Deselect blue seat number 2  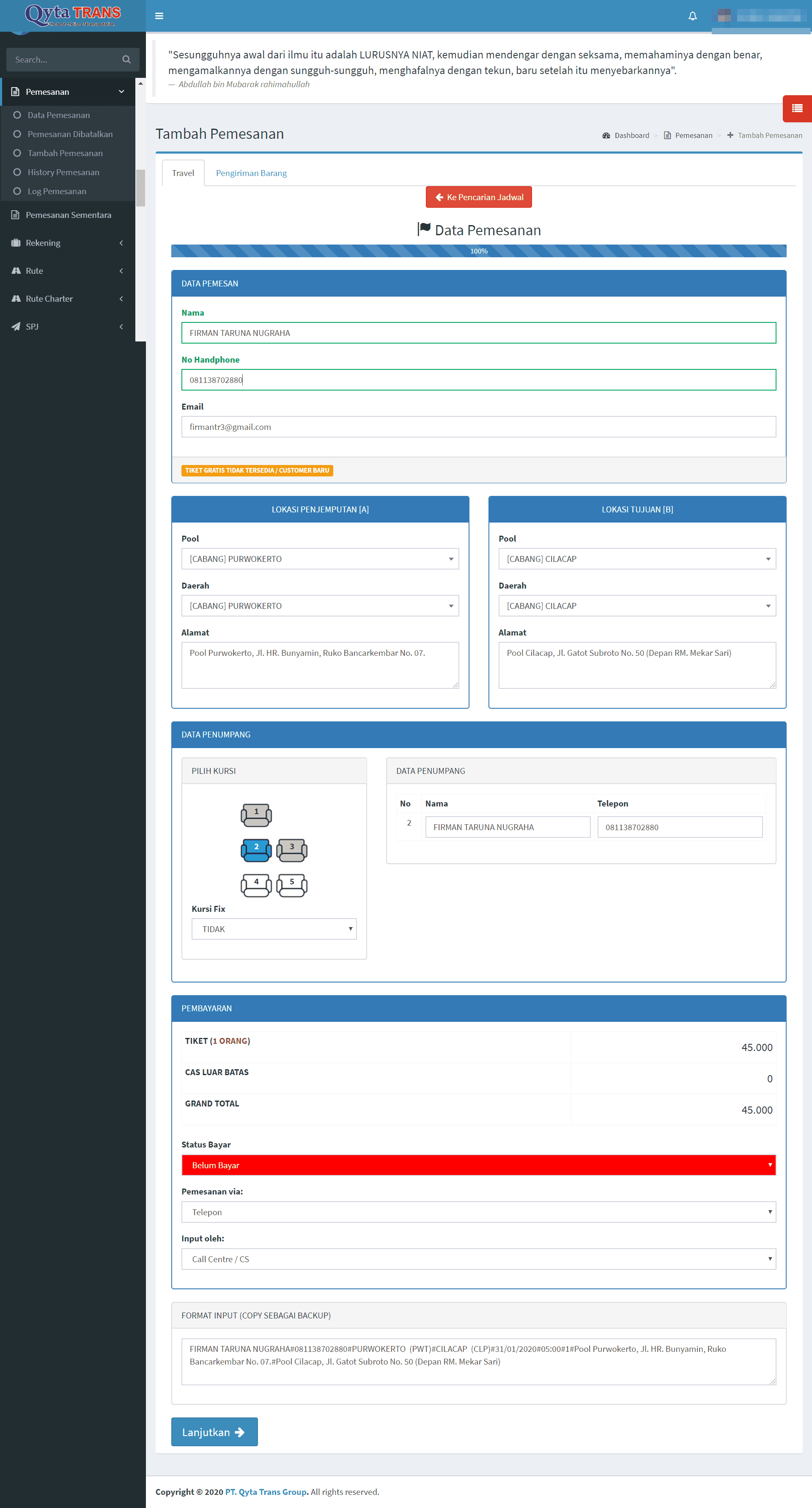pos(256,850)
